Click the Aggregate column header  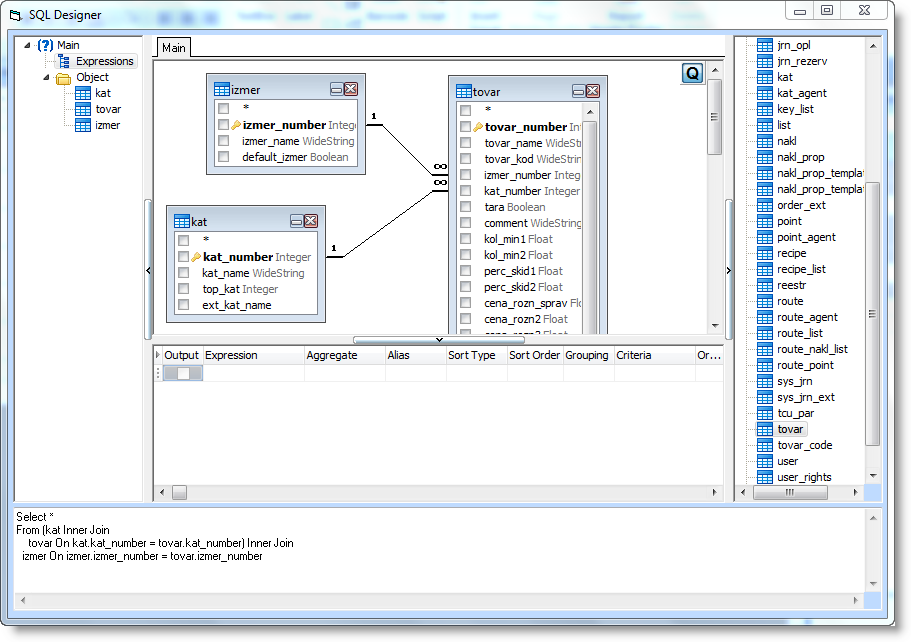(345, 355)
